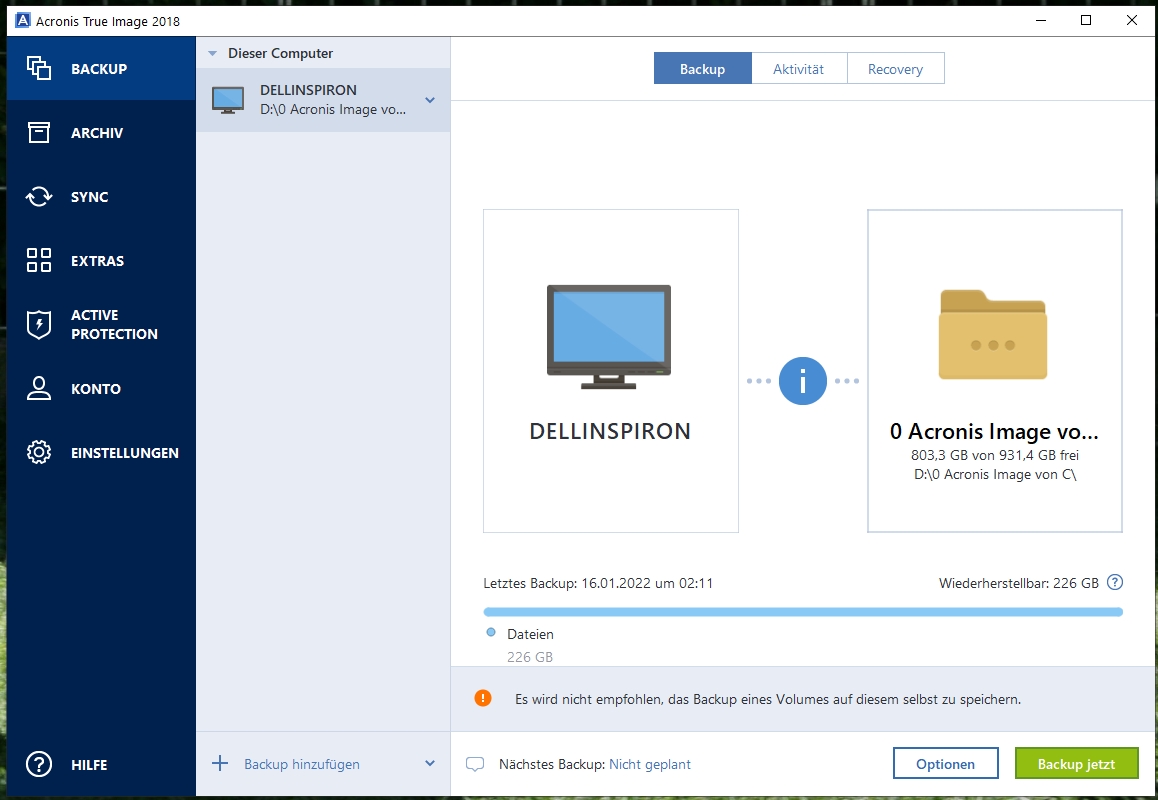The height and width of the screenshot is (800, 1158).
Task: Click the comment bubble icon near Nächstes Backup
Action: coord(475,764)
